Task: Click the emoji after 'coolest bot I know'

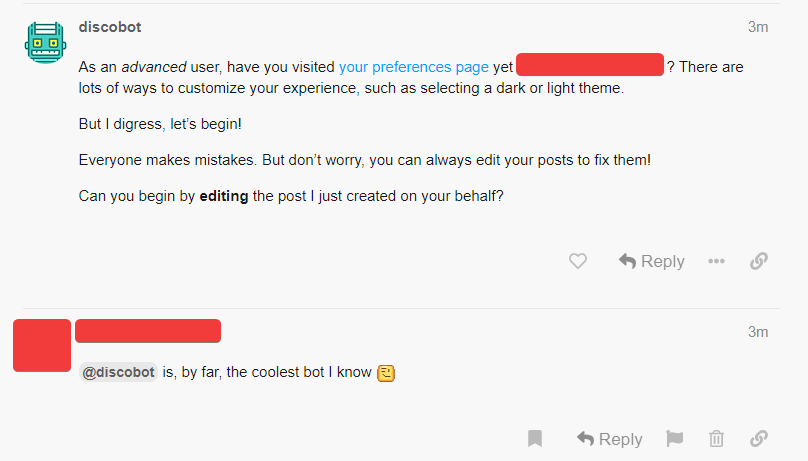Action: (x=387, y=373)
